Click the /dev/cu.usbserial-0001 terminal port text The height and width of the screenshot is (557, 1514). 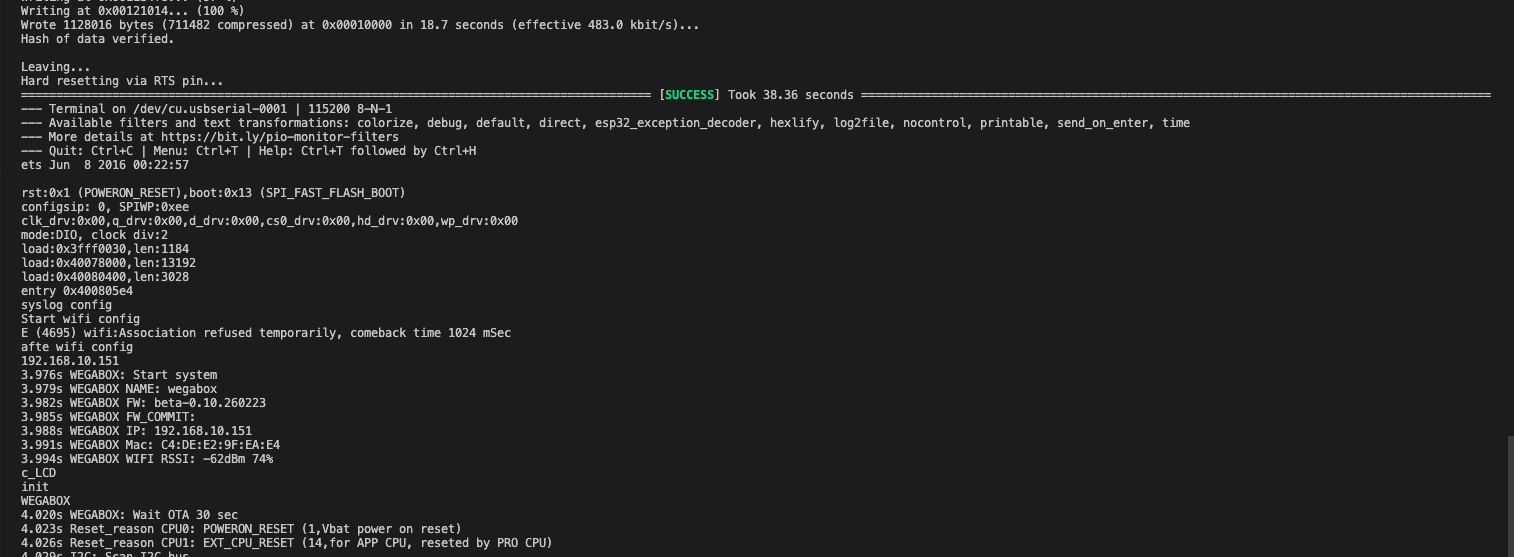click(199, 109)
